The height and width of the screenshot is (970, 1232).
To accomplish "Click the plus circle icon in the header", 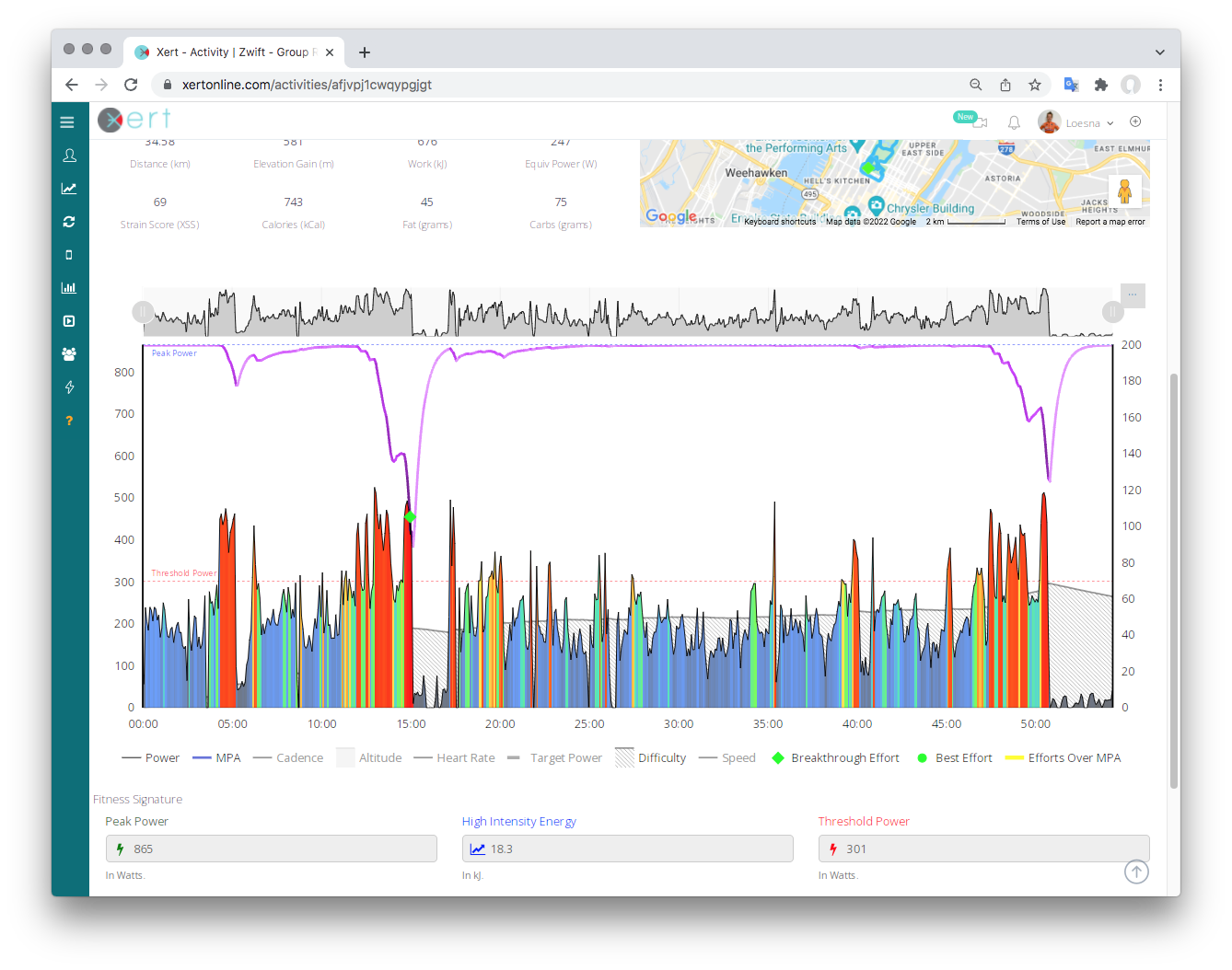I will click(1135, 121).
